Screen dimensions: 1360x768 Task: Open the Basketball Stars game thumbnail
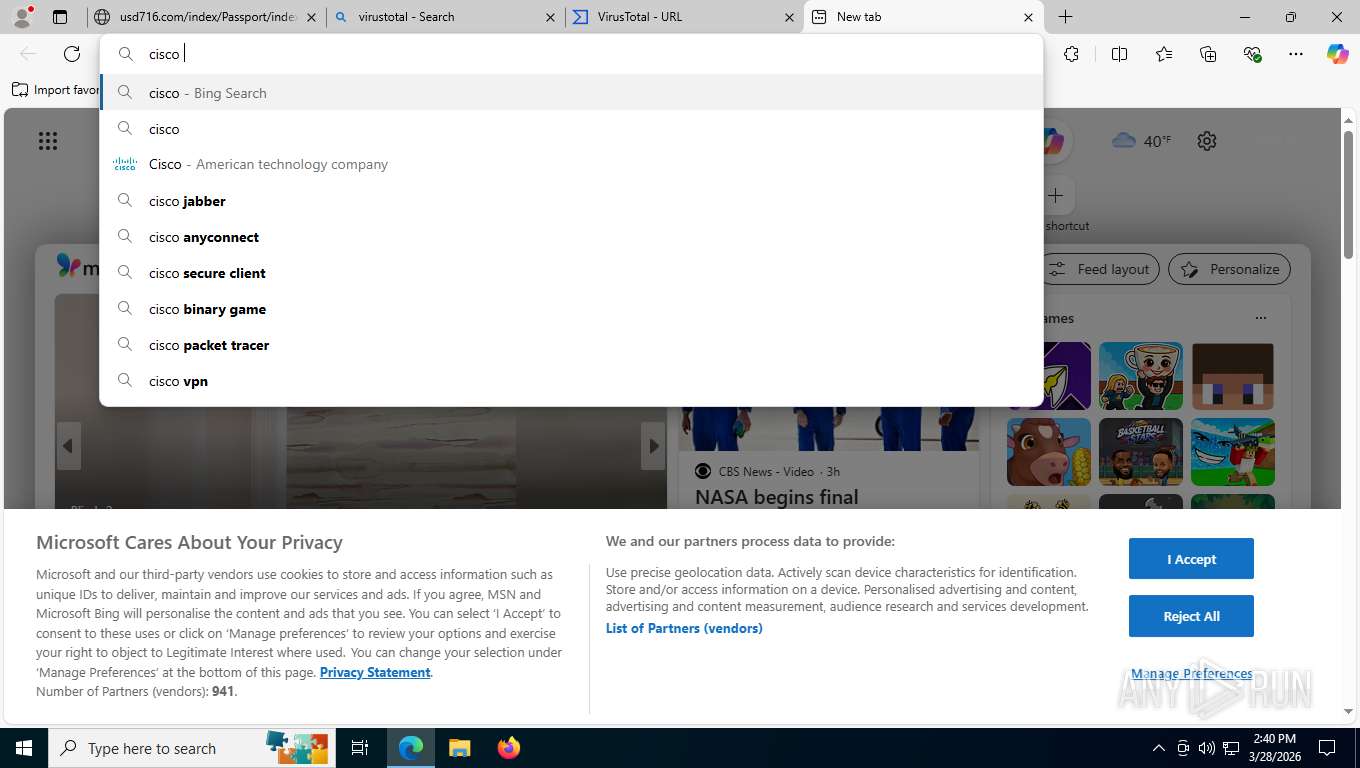pyautogui.click(x=1141, y=452)
